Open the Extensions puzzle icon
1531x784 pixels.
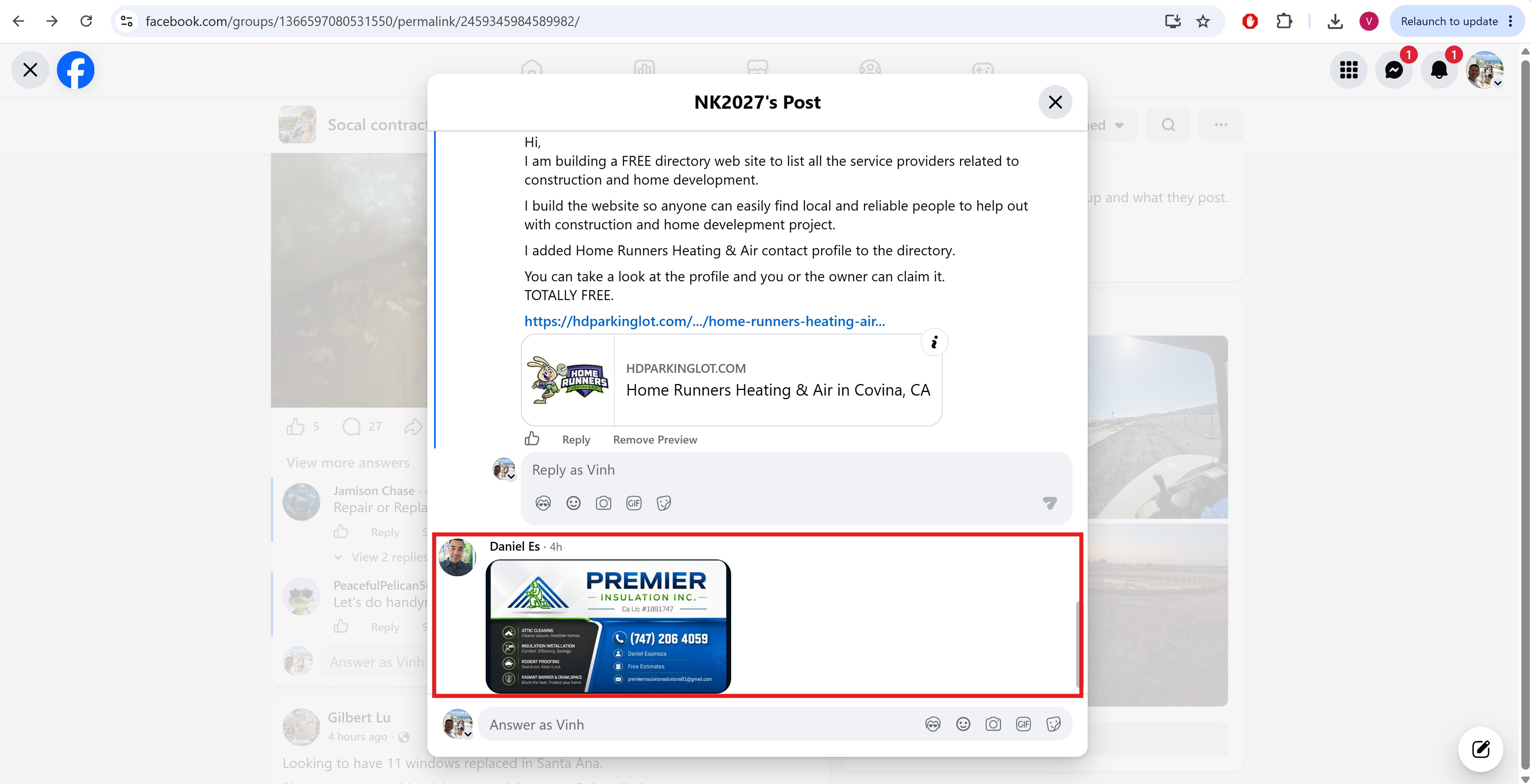(x=1284, y=22)
